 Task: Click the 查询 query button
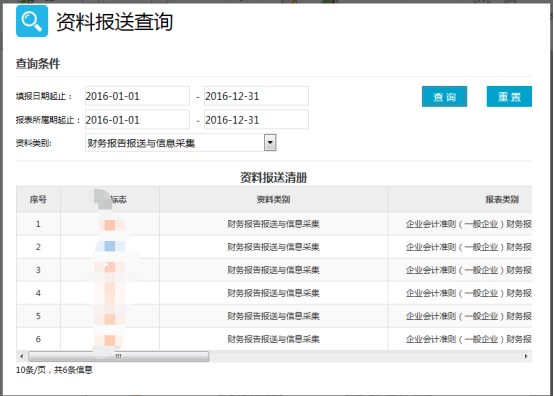point(444,96)
